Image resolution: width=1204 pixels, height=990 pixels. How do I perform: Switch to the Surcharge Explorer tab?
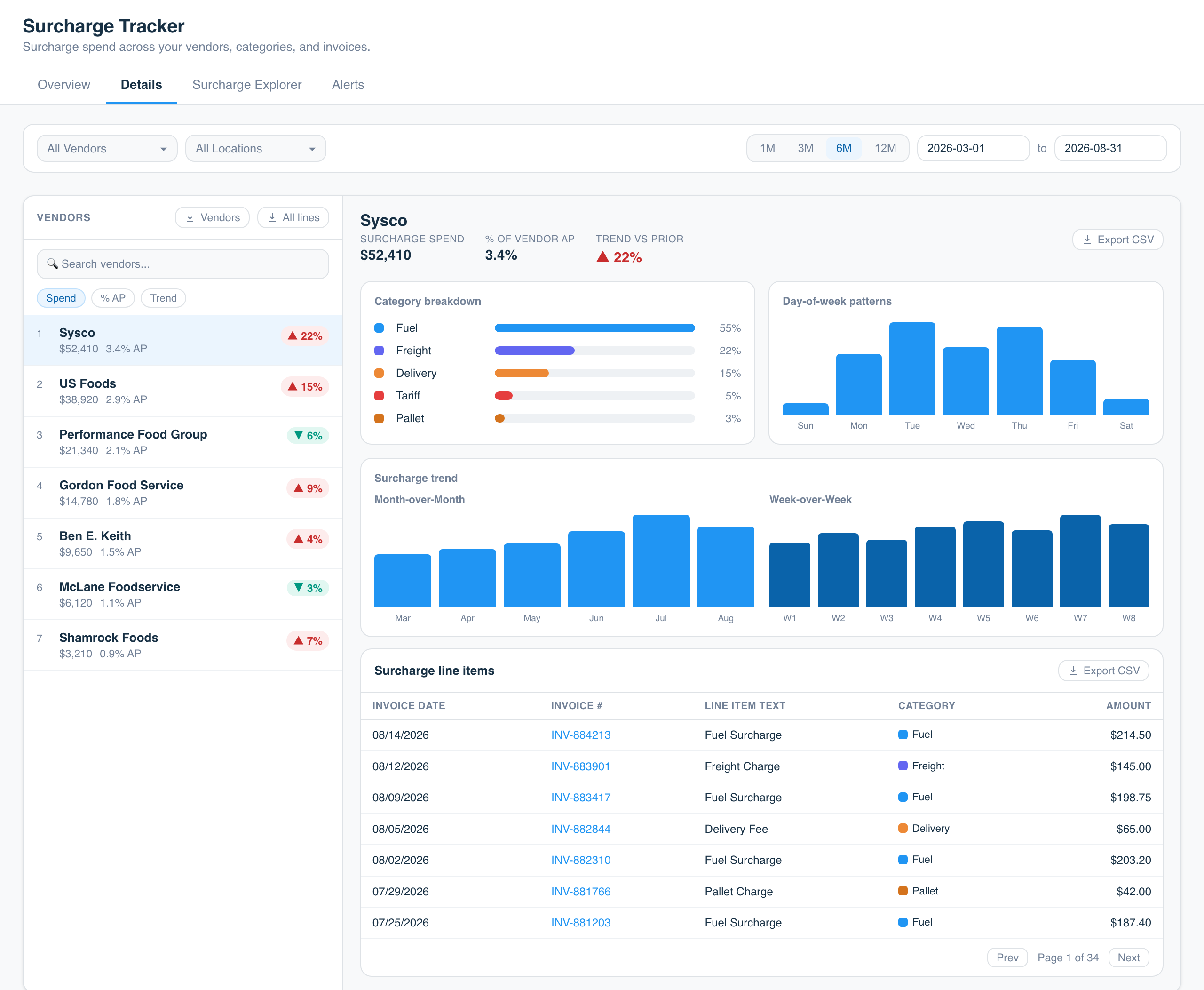click(x=247, y=84)
